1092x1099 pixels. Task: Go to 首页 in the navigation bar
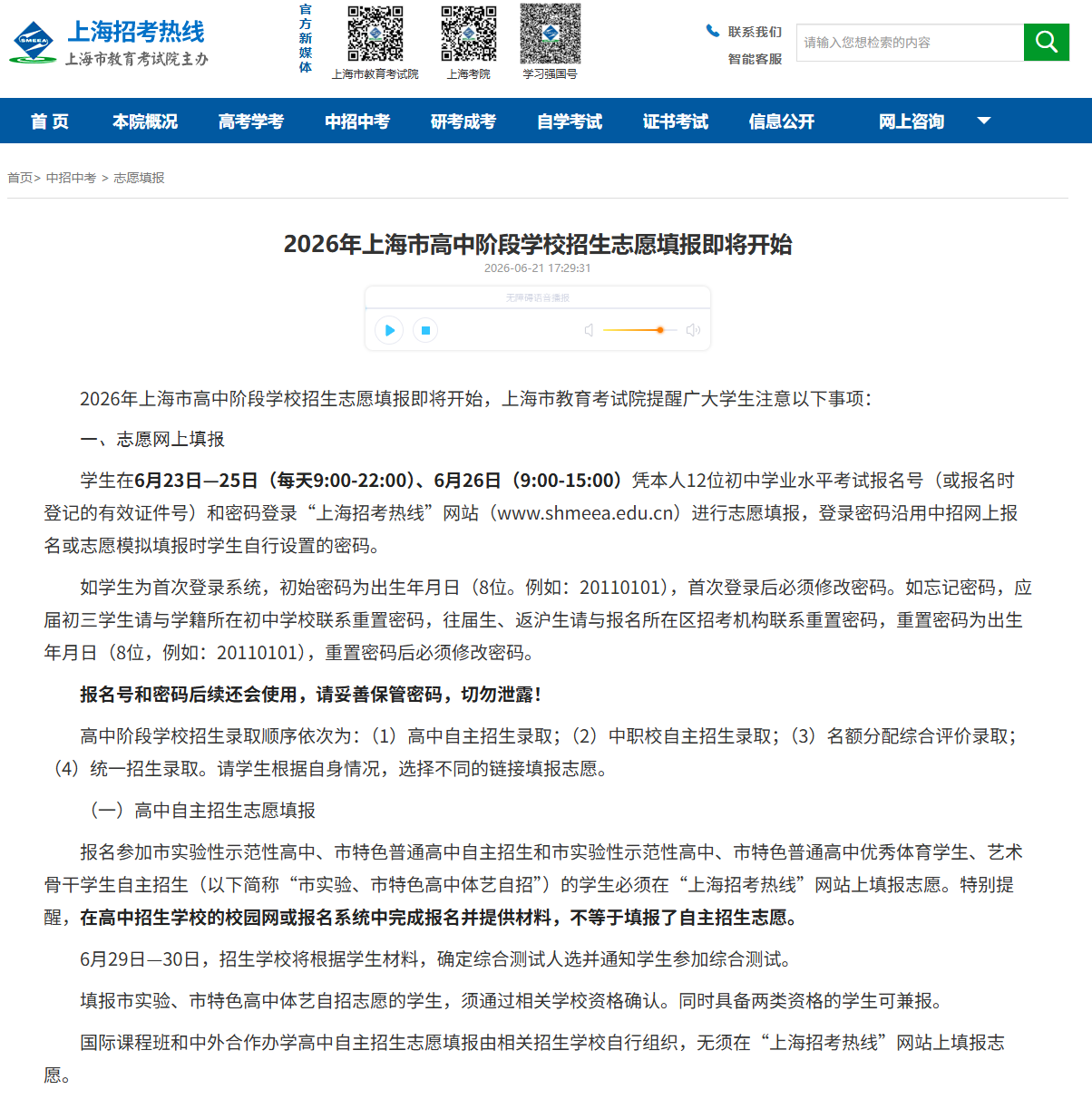(x=50, y=122)
